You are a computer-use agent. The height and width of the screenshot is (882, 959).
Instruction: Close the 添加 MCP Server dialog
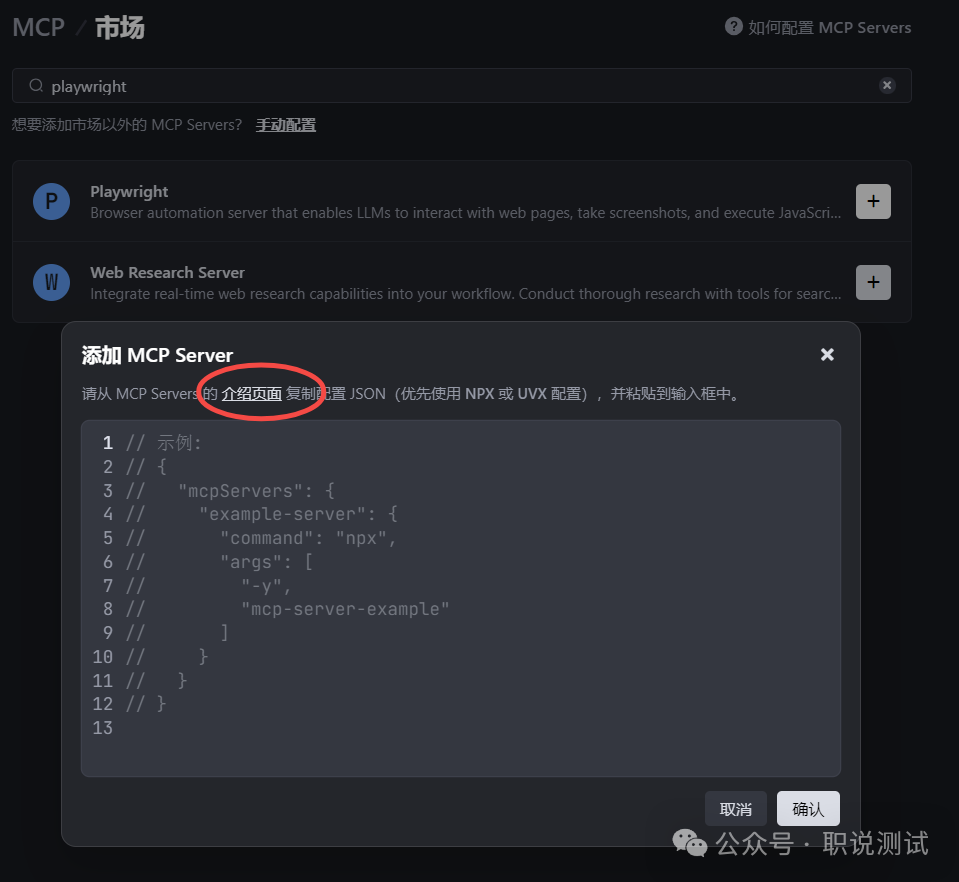[827, 354]
